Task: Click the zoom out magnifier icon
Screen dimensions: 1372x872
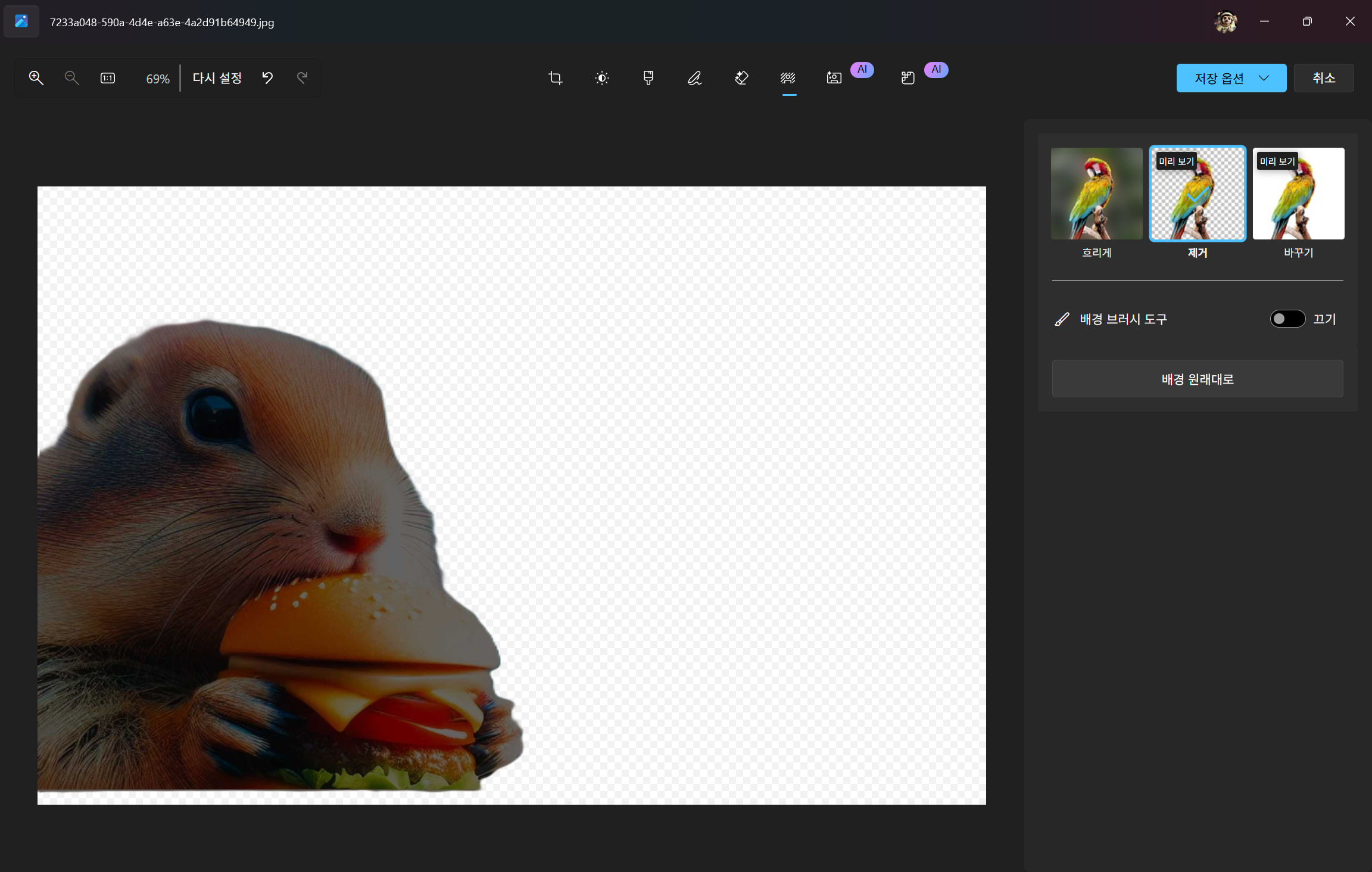Action: [x=71, y=78]
